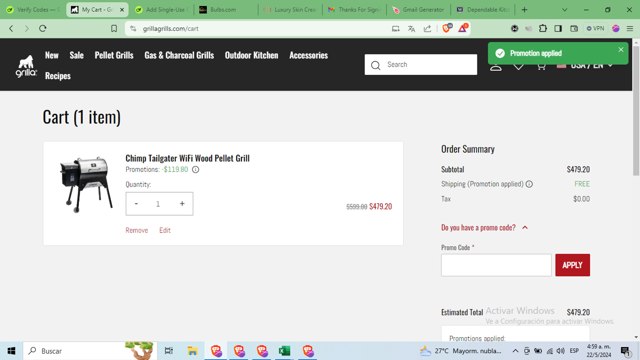Click the site Search input box
The height and width of the screenshot is (360, 640).
tap(421, 64)
